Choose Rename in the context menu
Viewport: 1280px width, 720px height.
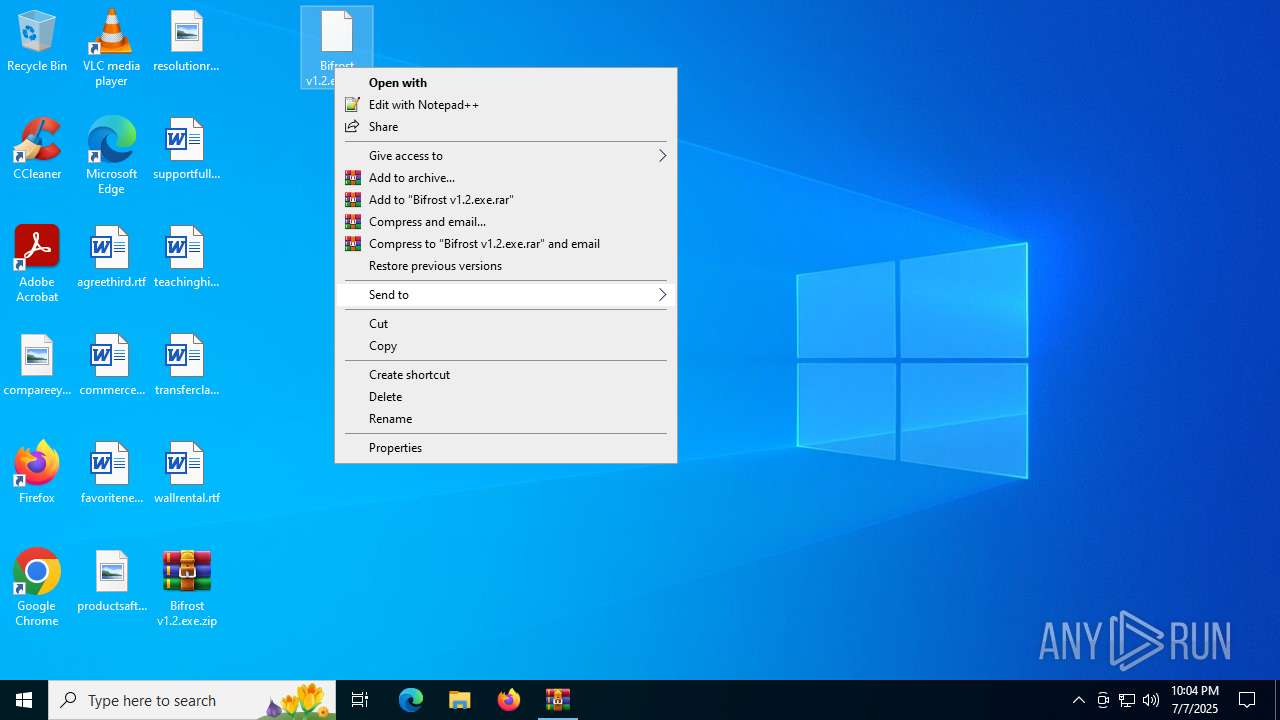point(505,419)
